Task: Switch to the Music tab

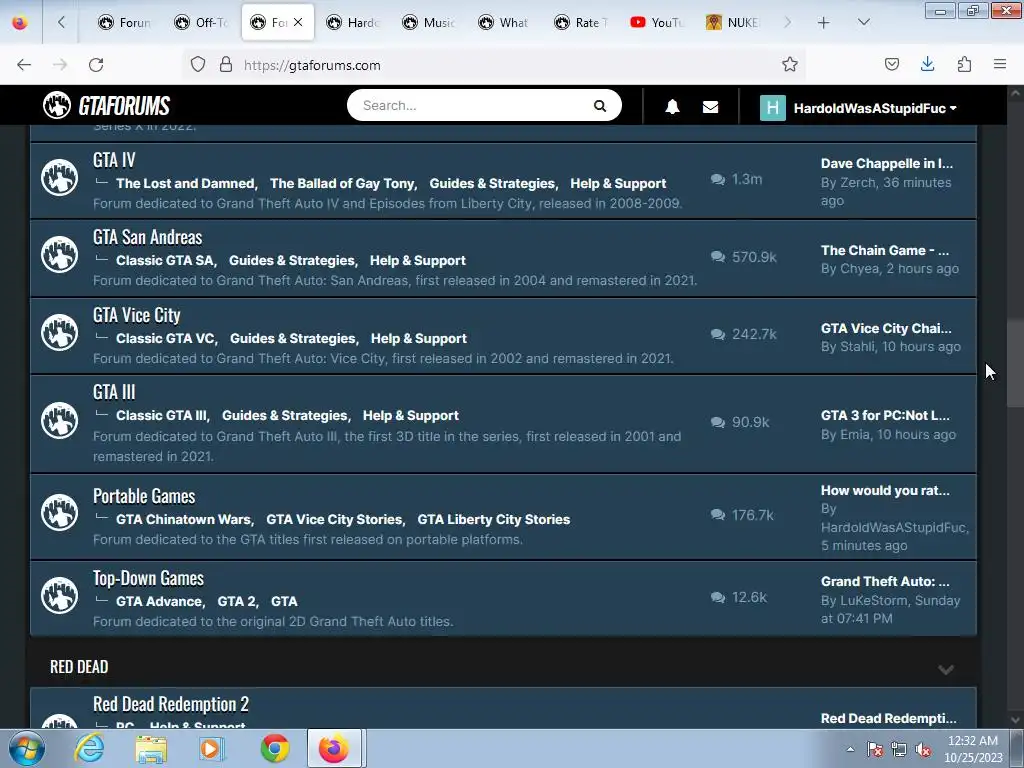Action: pyautogui.click(x=429, y=22)
